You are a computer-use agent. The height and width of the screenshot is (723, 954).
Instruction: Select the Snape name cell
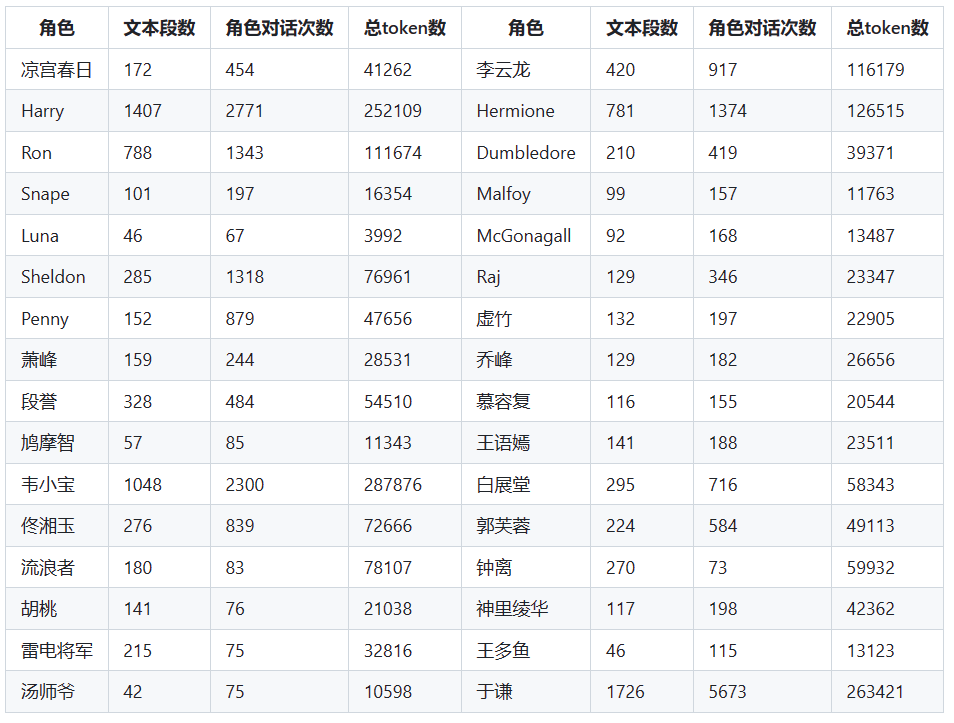pyautogui.click(x=57, y=194)
